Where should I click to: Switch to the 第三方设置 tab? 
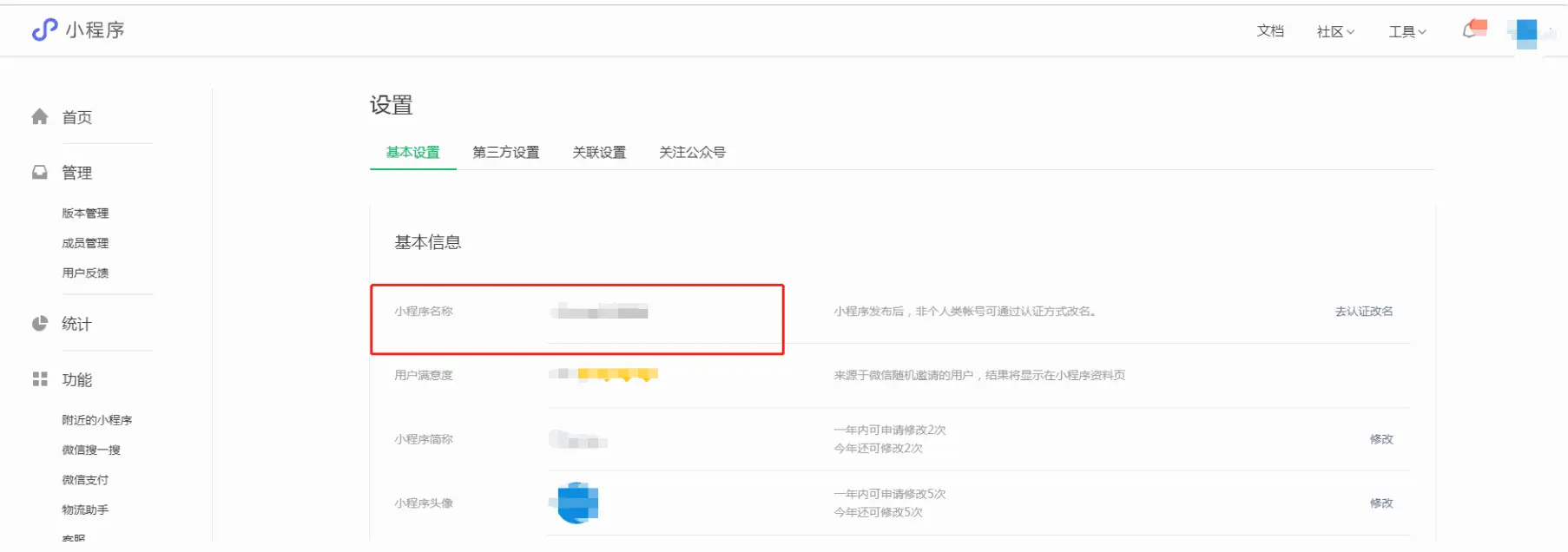[x=505, y=153]
